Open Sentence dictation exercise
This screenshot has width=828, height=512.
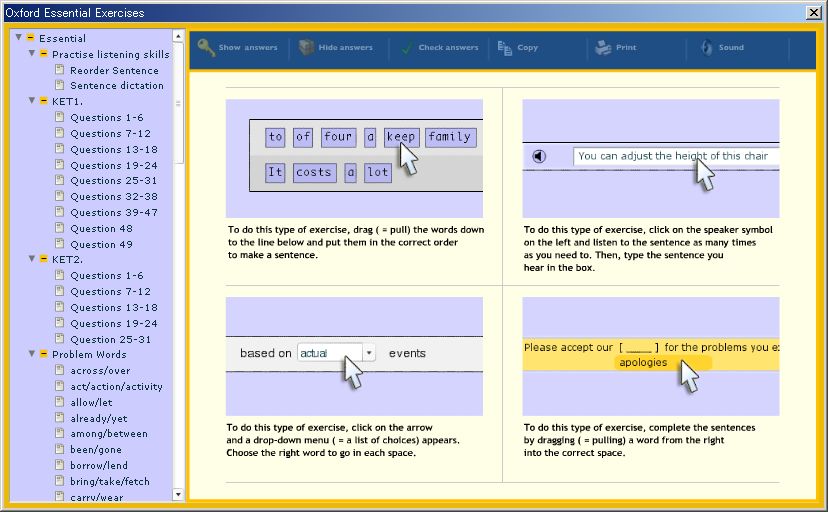[x=116, y=86]
